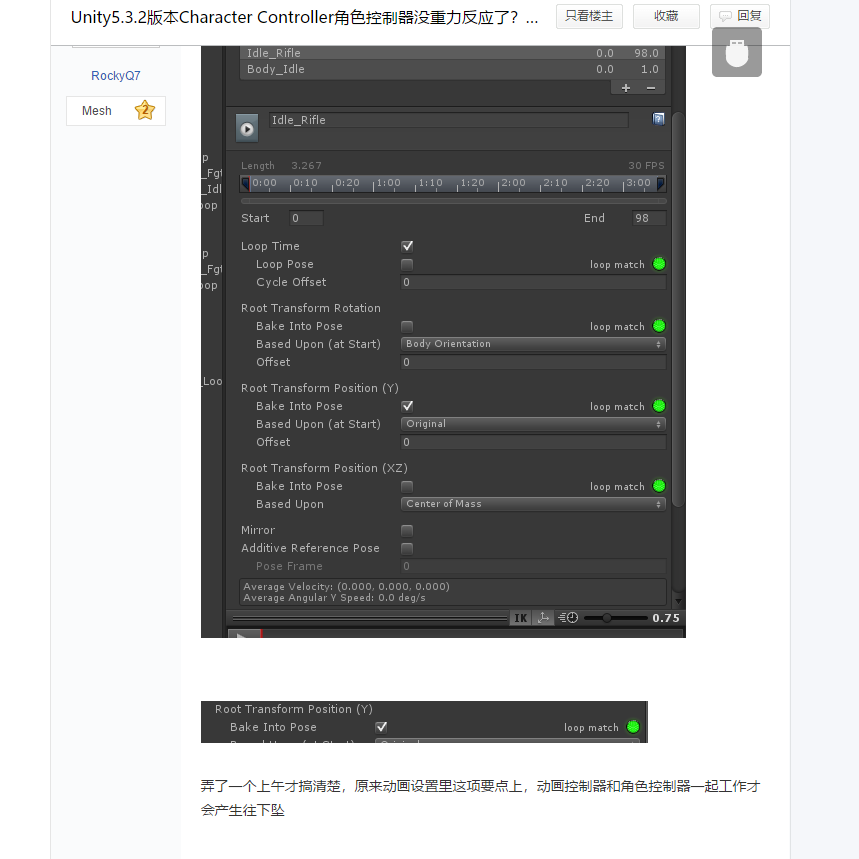This screenshot has height=859, width=859.
Task: Click the scrollbar down arrow
Action: coord(678,601)
